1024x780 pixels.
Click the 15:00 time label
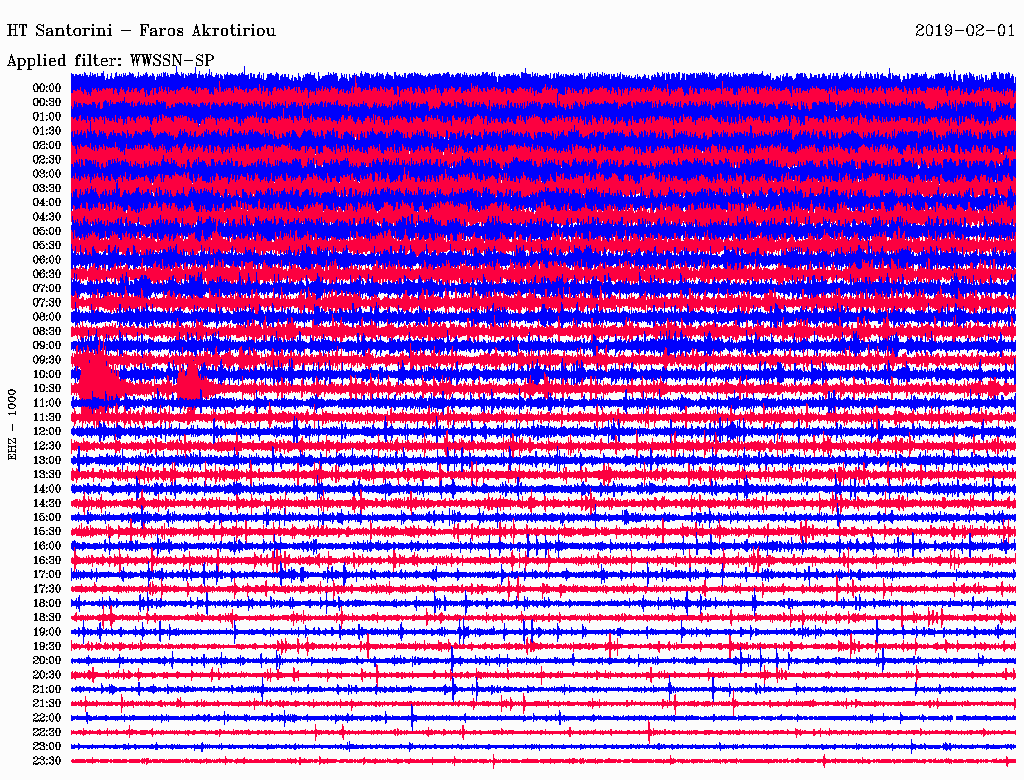pyautogui.click(x=47, y=517)
